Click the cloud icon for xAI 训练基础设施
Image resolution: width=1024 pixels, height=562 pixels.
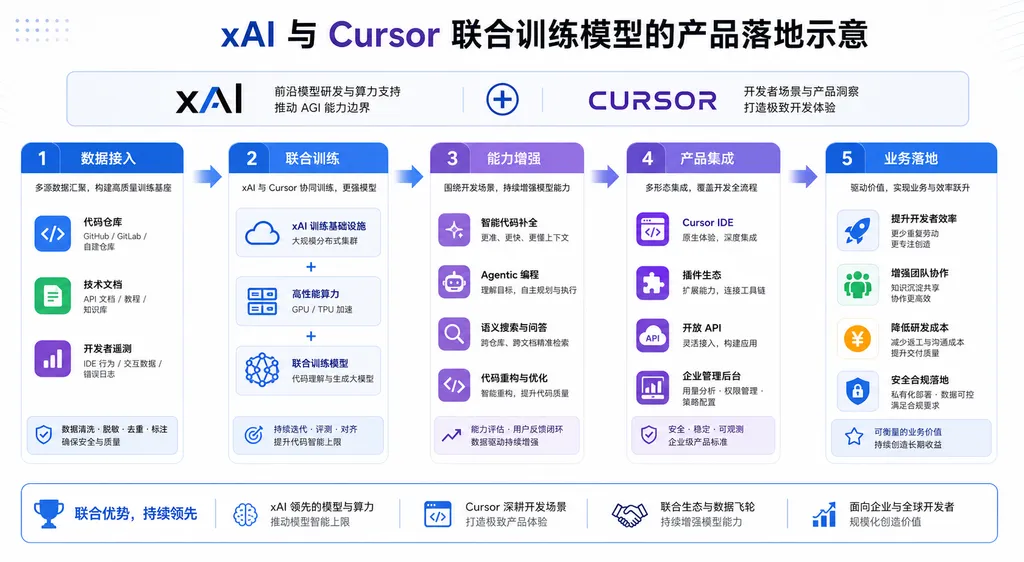tap(262, 233)
